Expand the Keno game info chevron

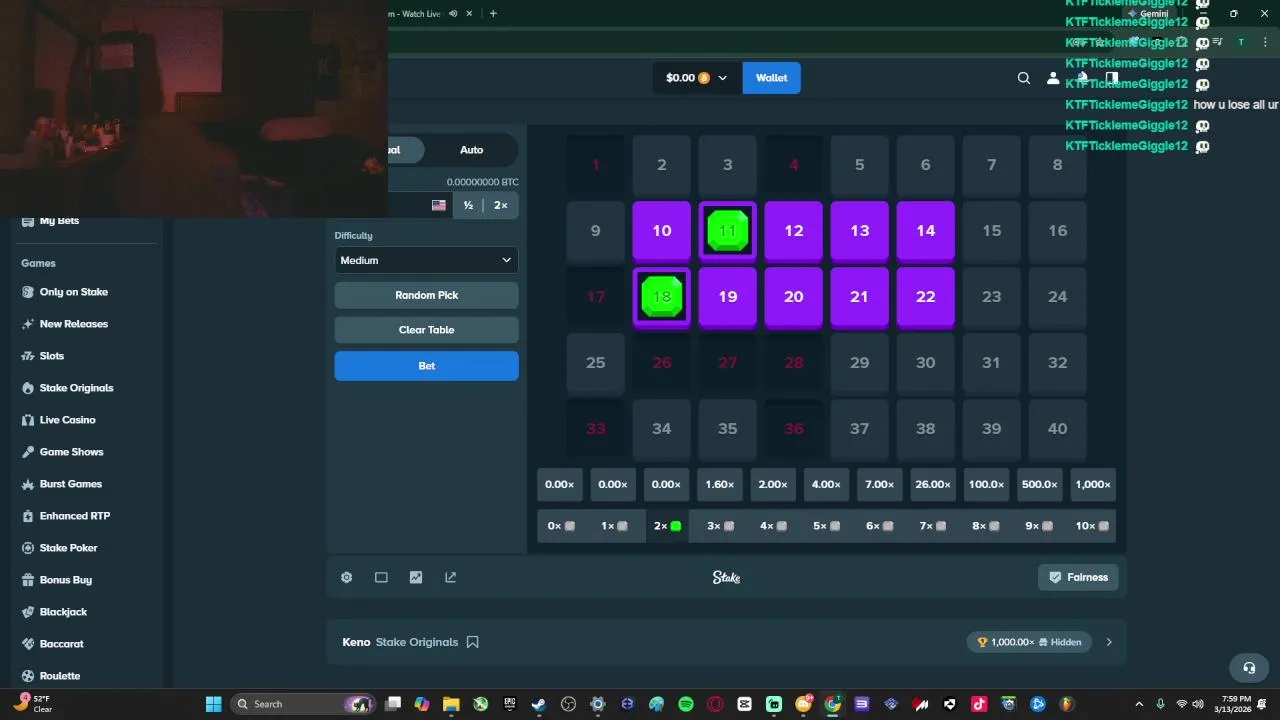1109,642
